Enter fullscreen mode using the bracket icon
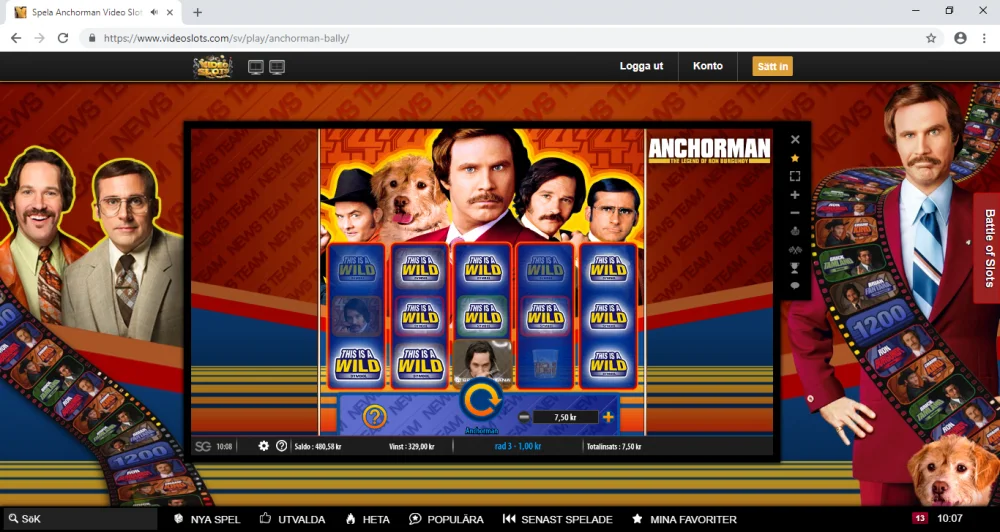Screen dimensions: 1000x532 [x=795, y=176]
